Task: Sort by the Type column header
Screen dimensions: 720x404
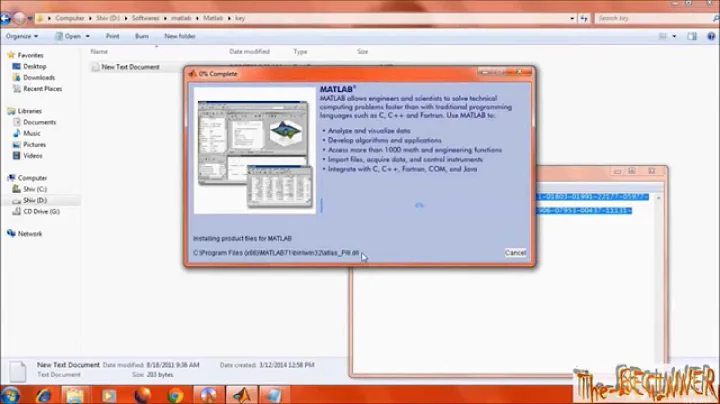Action: click(300, 51)
